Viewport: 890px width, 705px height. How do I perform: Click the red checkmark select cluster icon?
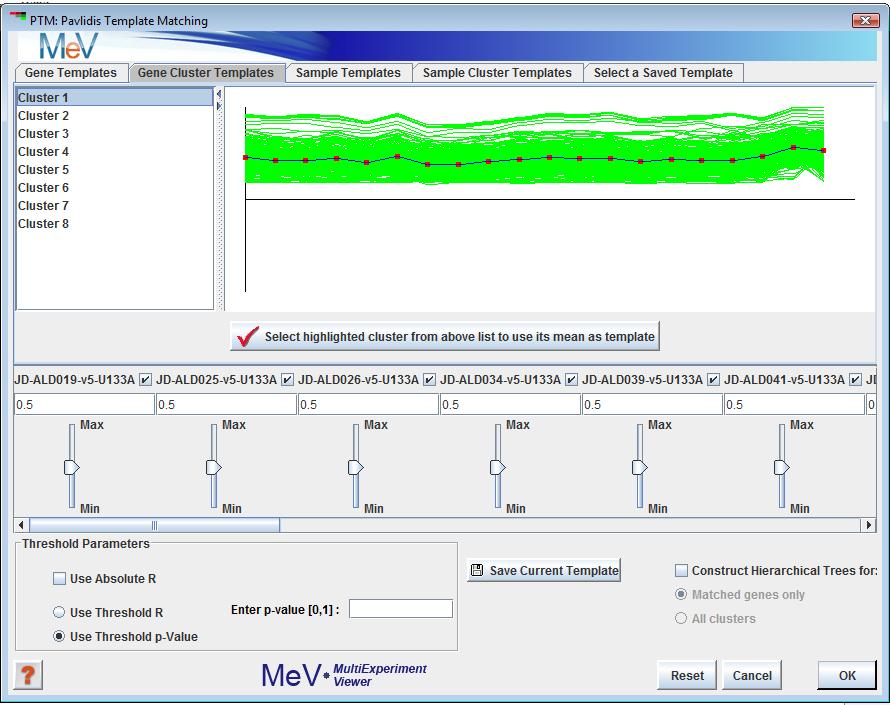pos(244,337)
